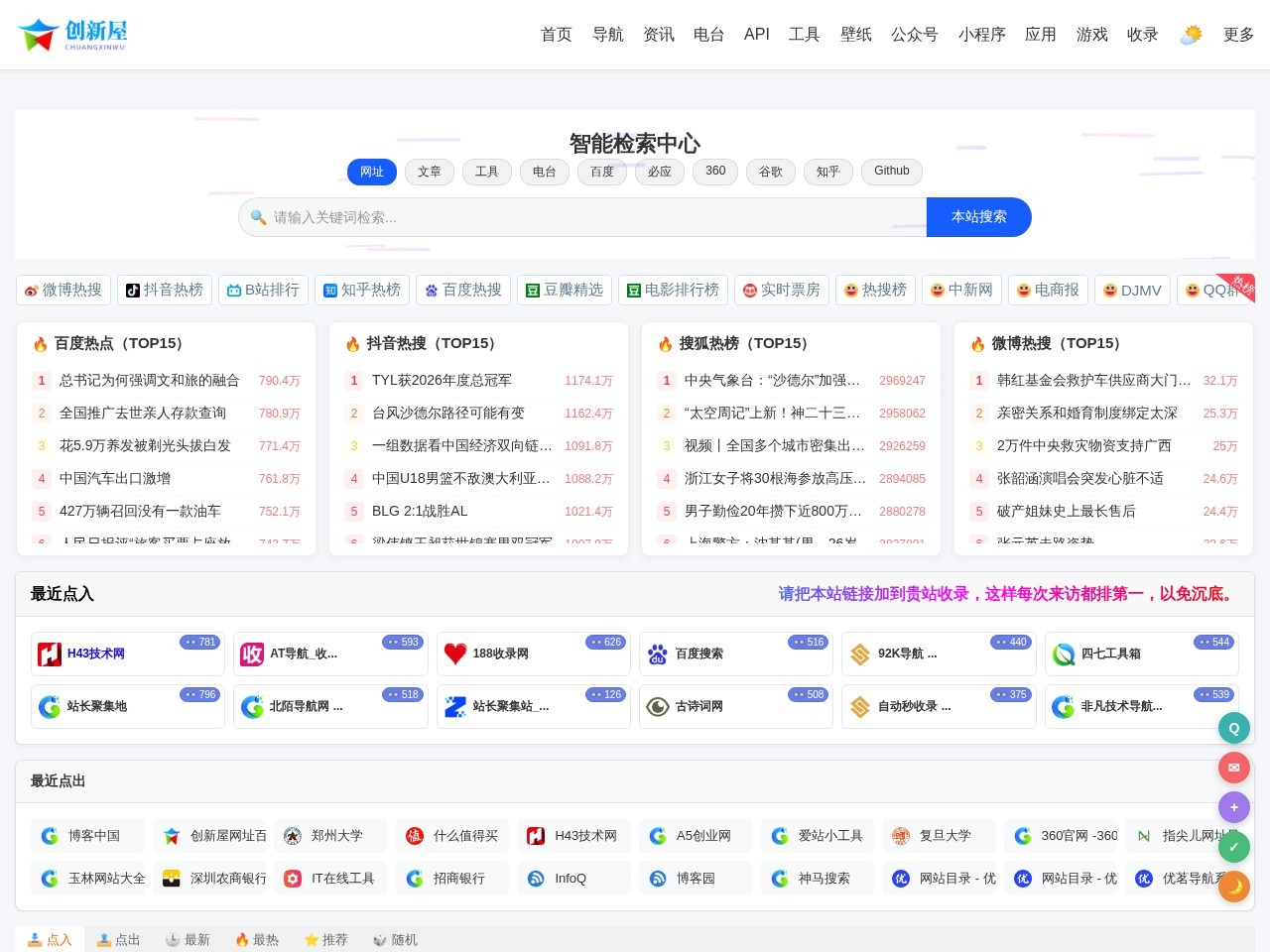
Task: Open the 小程序 menu item
Action: click(x=982, y=35)
